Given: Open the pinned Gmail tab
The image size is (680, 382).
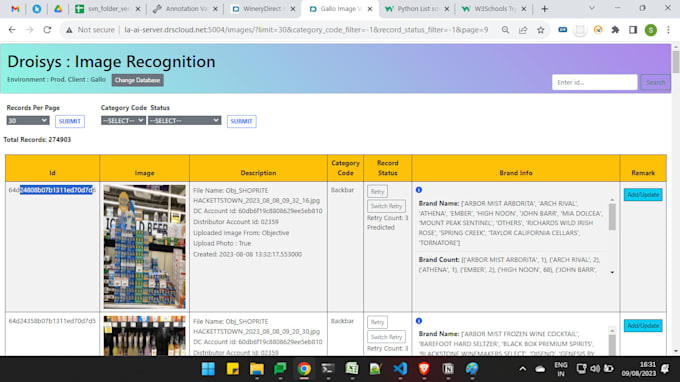Looking at the screenshot, I should pos(15,9).
